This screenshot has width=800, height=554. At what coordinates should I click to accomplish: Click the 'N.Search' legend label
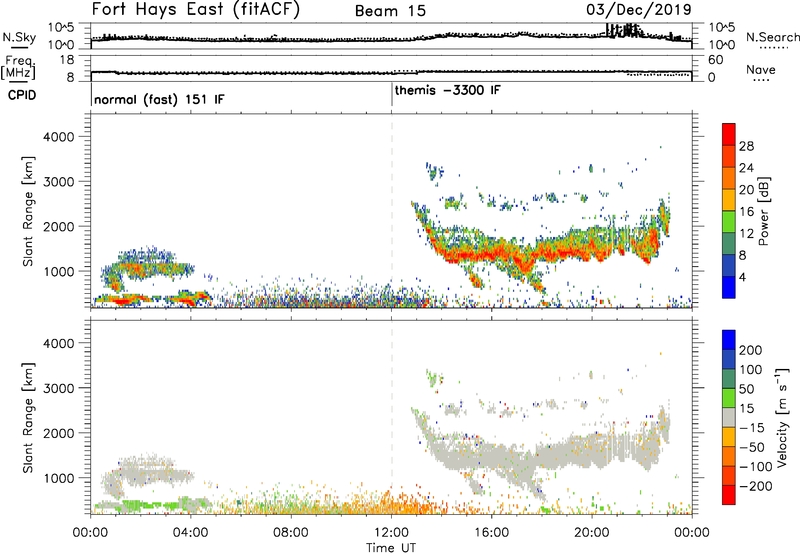pos(772,37)
